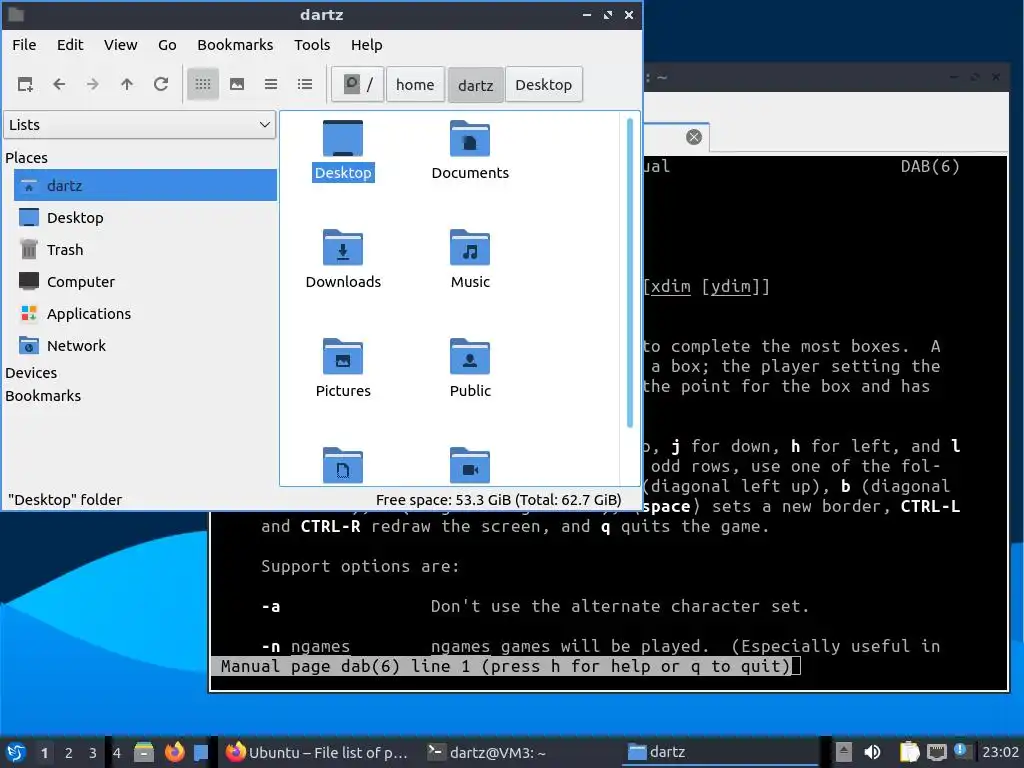Click the 23:02 clock

tap(1000, 752)
